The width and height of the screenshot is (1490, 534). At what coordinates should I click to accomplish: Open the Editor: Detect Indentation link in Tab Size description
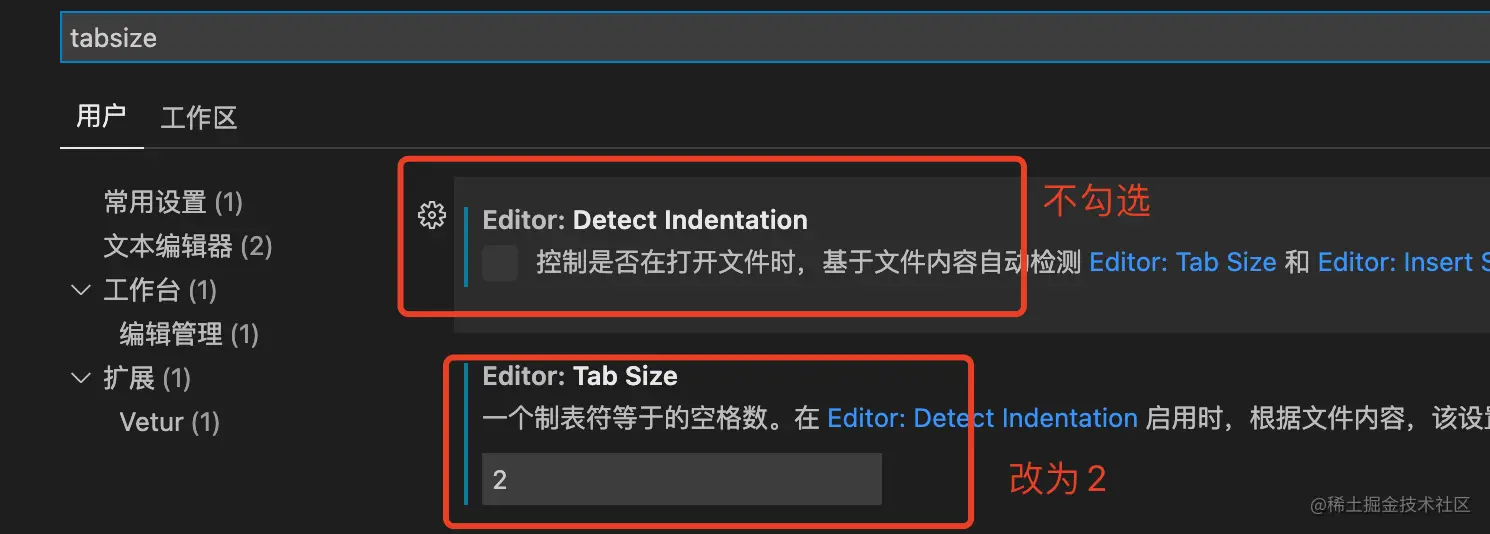pos(982,418)
